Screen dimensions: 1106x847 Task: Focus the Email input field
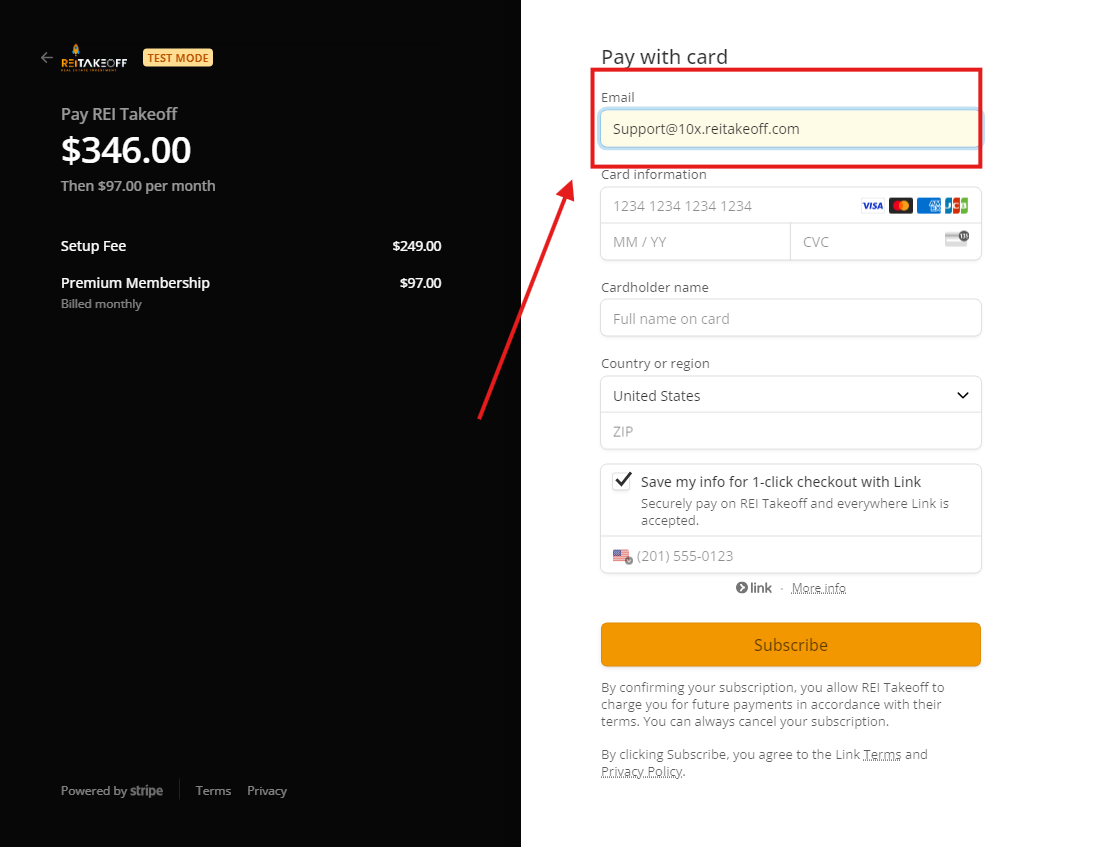(x=791, y=129)
